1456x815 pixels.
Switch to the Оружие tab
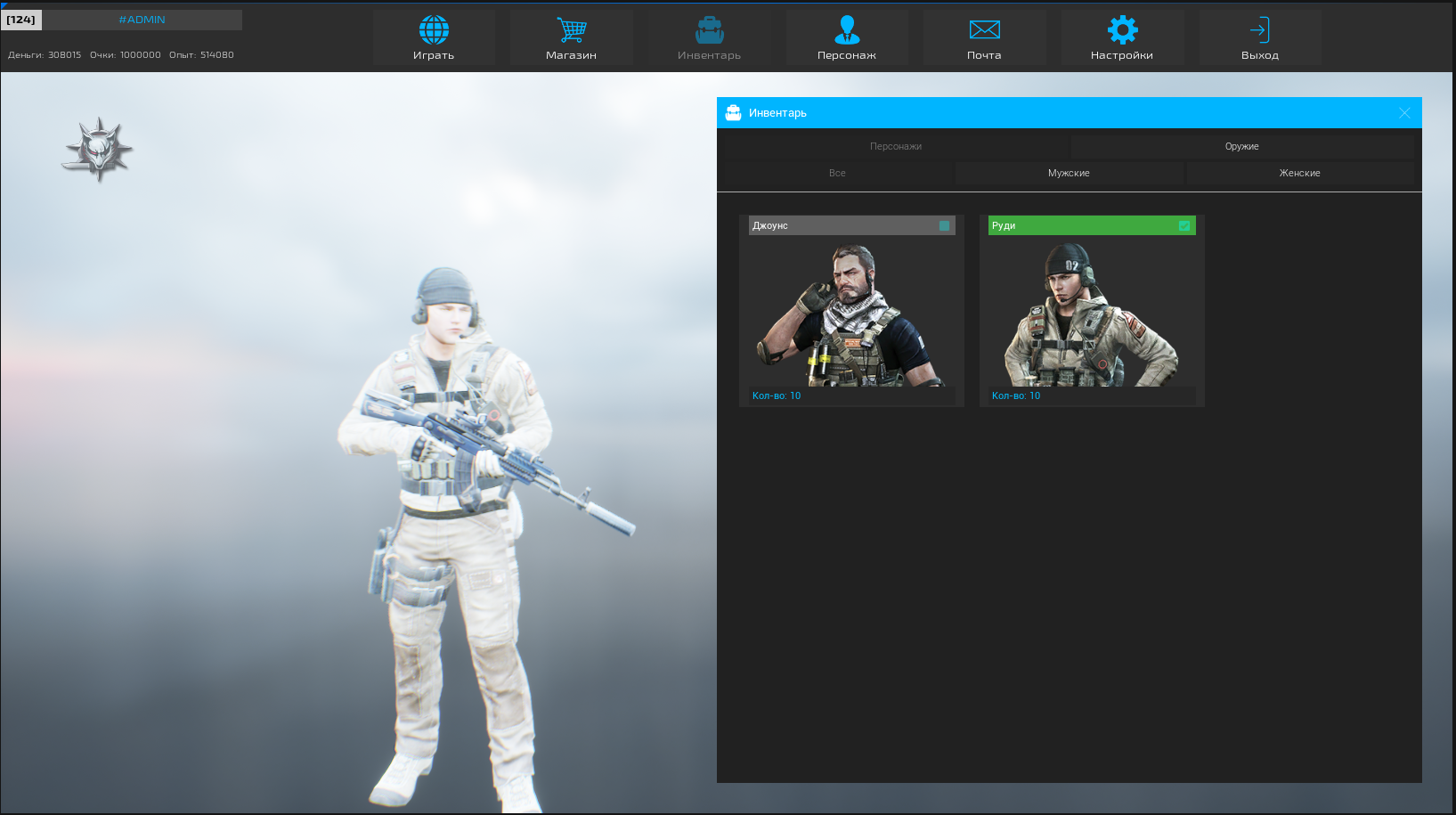(1242, 146)
